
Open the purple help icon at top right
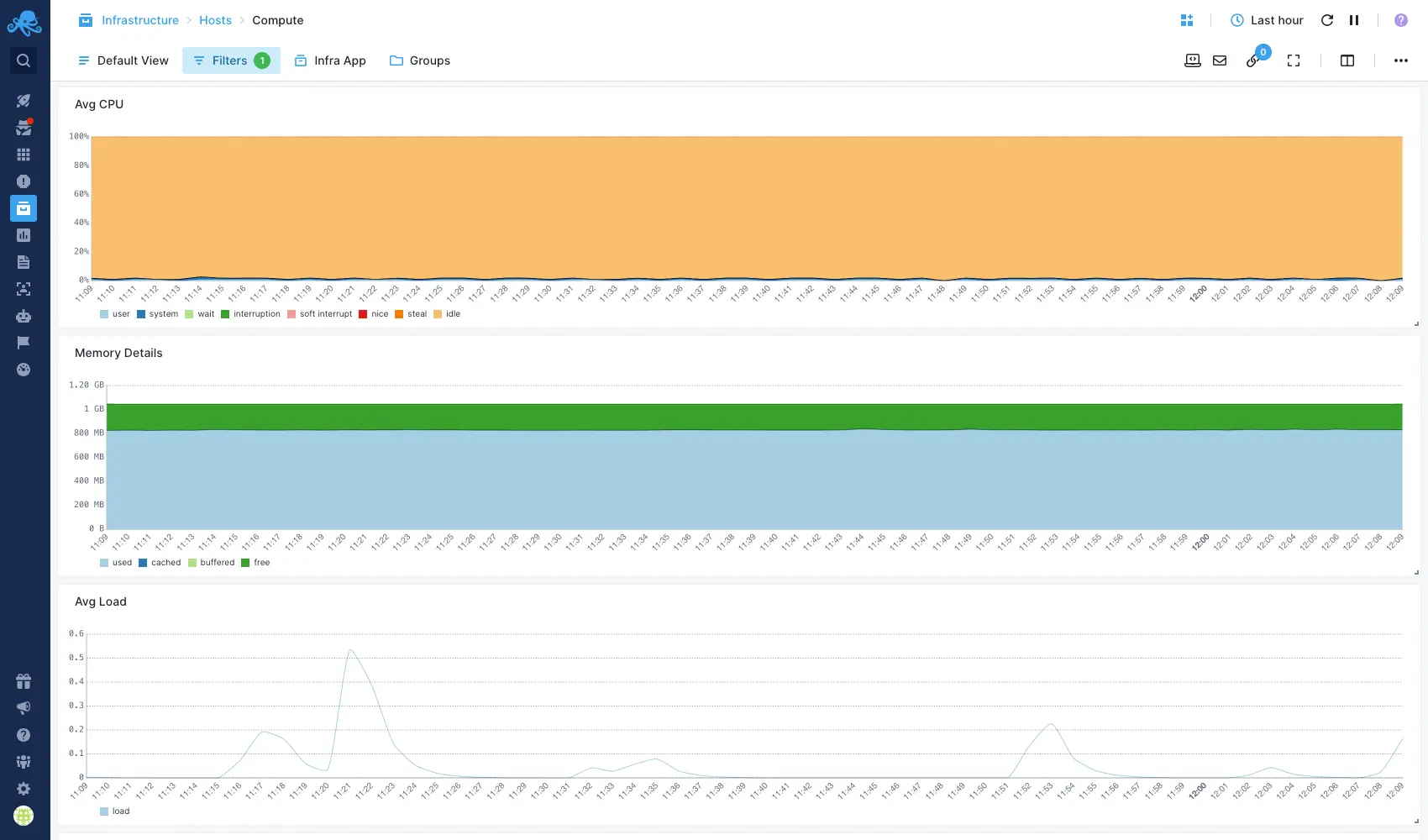pos(1401,20)
